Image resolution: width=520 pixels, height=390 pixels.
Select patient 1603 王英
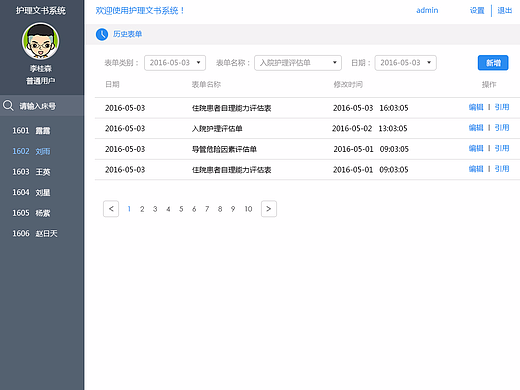31,172
